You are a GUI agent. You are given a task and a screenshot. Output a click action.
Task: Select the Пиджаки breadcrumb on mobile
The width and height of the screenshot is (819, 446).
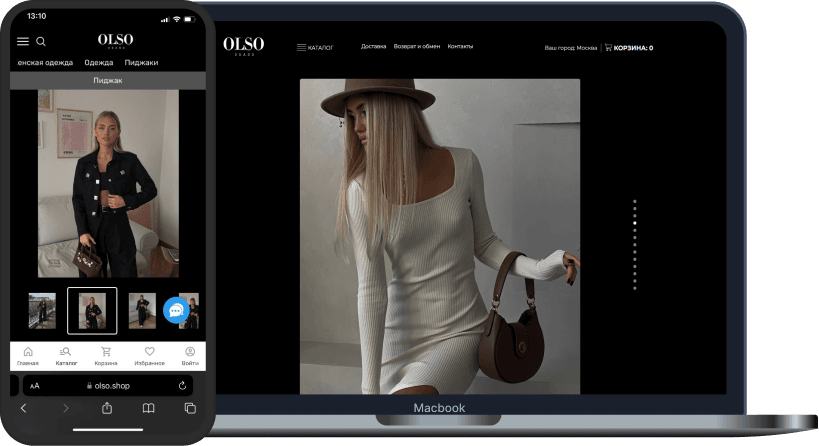click(141, 62)
